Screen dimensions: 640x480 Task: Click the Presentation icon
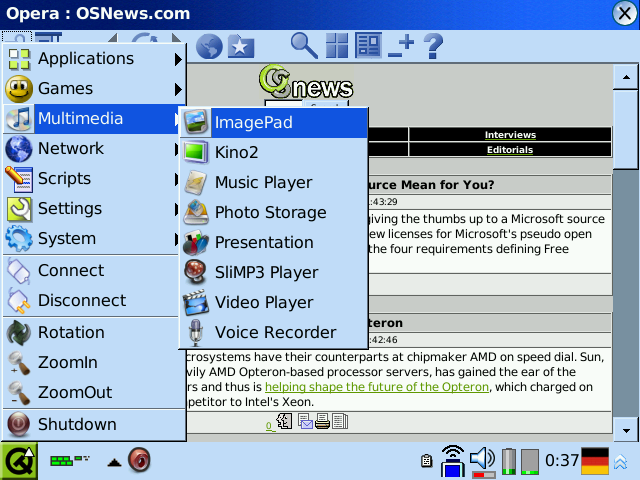click(196, 242)
